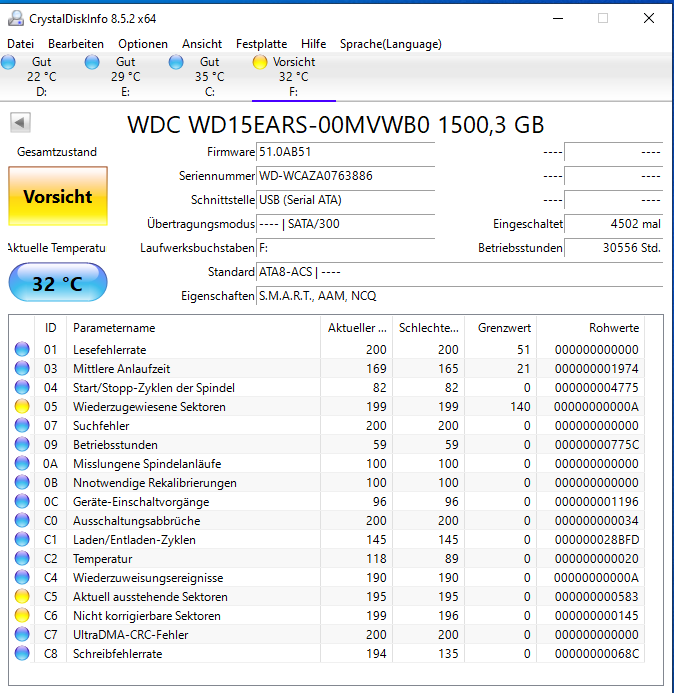This screenshot has height=693, width=674.
Task: Click status icon for Start/Stopp-Zyklen row
Action: [x=22, y=387]
